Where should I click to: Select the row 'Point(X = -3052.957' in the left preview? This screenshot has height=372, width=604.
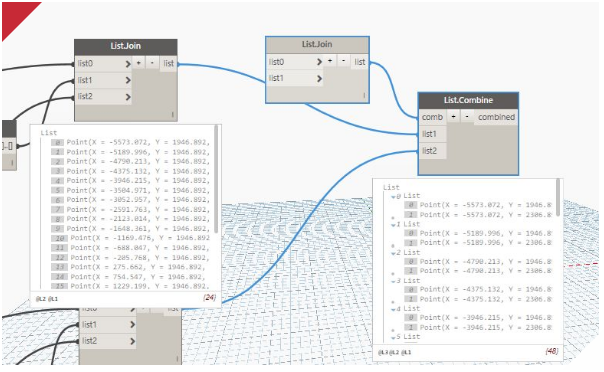pyautogui.click(x=131, y=200)
